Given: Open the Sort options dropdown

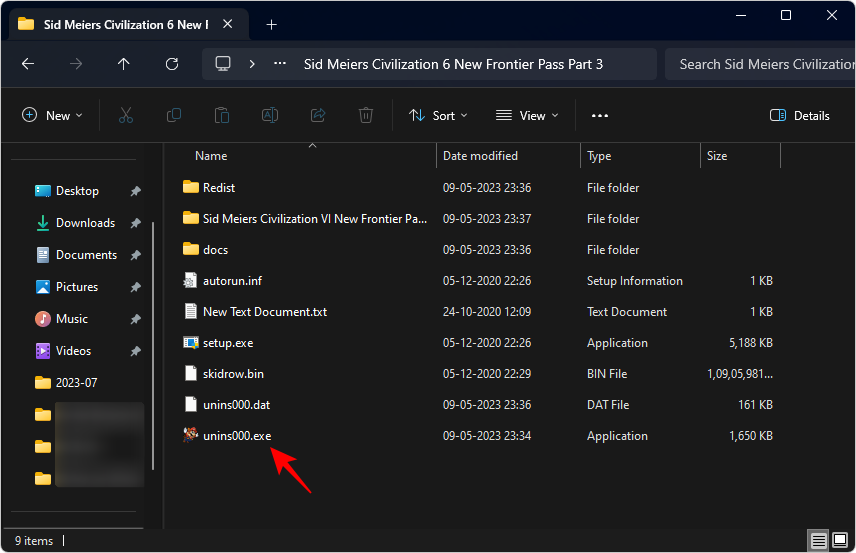Looking at the screenshot, I should coord(438,115).
